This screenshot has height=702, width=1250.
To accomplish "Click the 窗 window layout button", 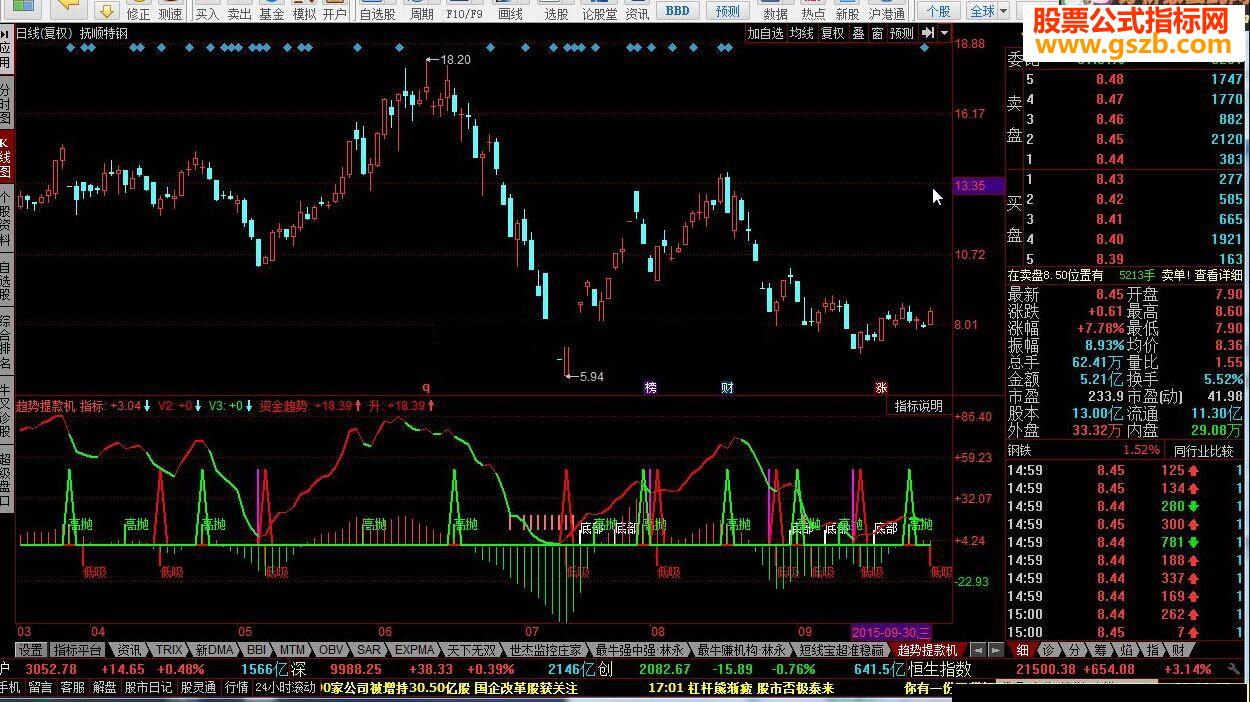I will [877, 33].
